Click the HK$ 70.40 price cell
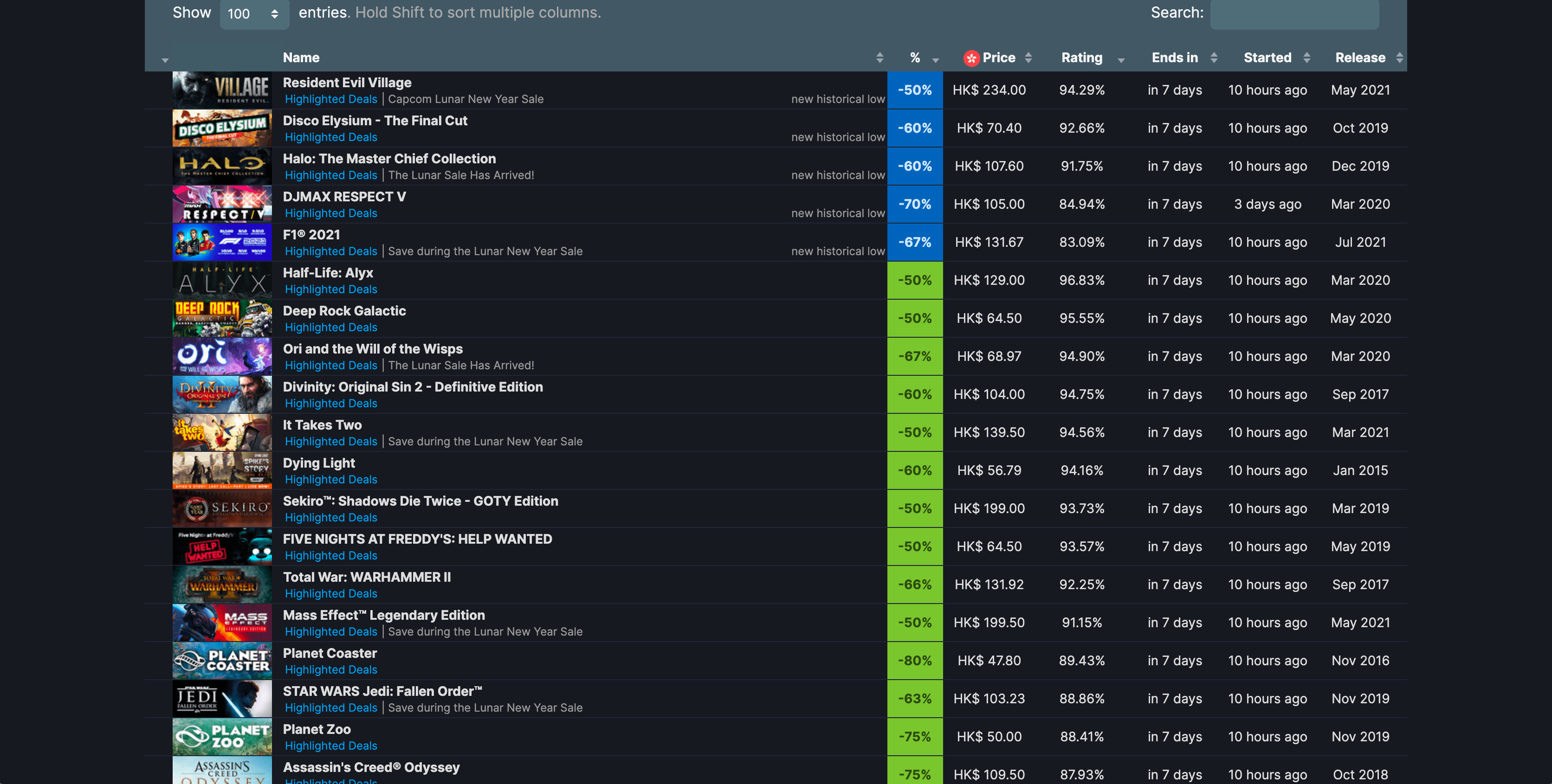The height and width of the screenshot is (784, 1552). coord(989,128)
